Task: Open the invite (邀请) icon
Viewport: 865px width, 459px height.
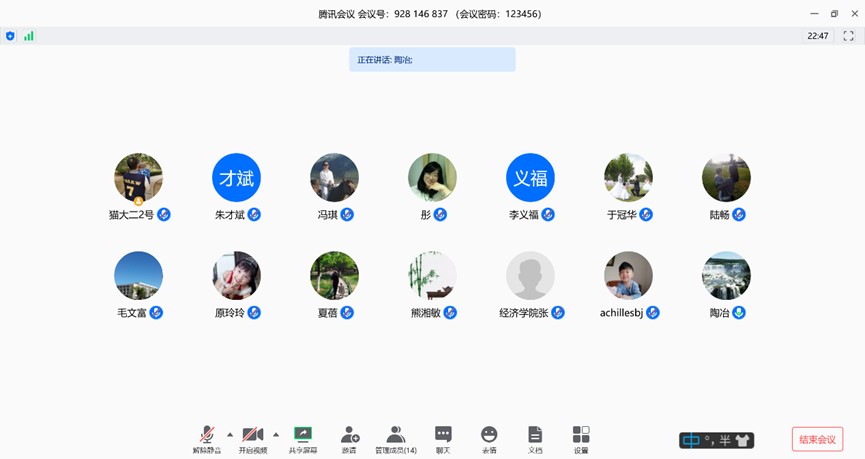Action: (349, 435)
